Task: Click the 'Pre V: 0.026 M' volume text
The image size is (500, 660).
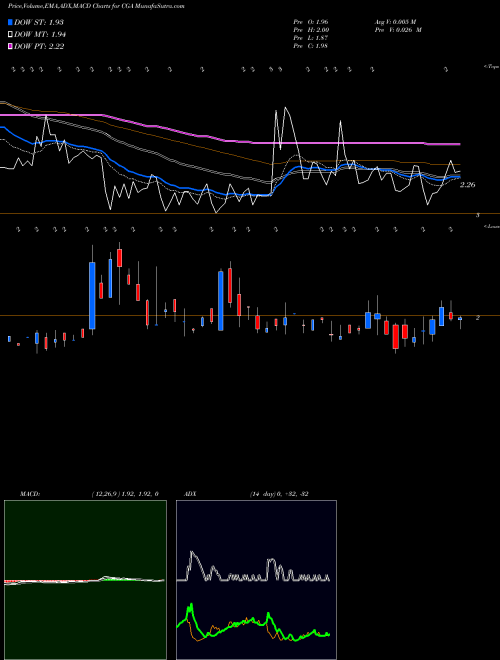Action: click(398, 30)
